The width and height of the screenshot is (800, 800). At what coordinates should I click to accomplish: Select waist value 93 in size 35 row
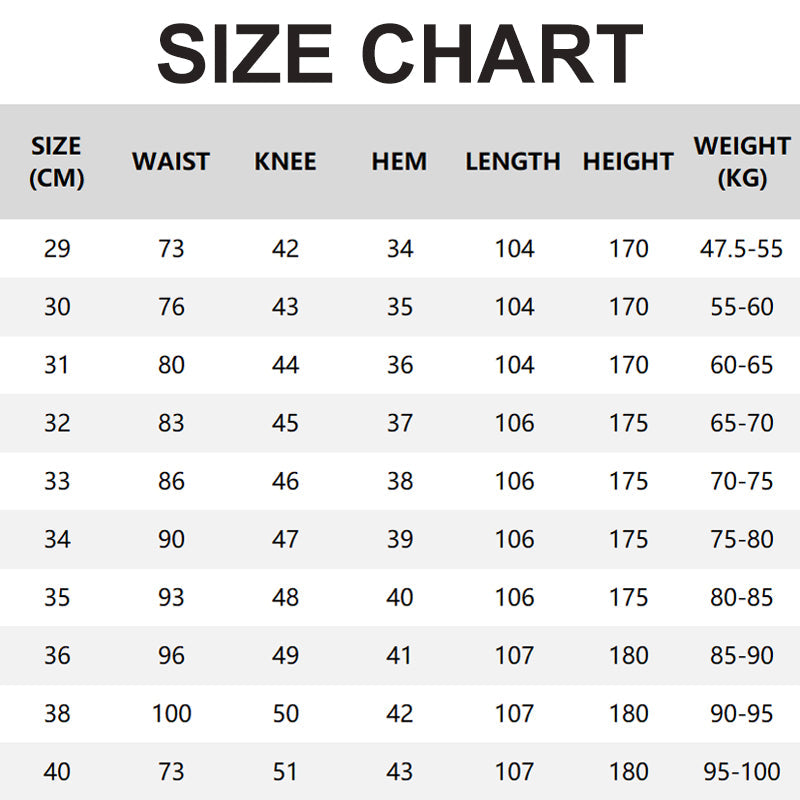(171, 597)
